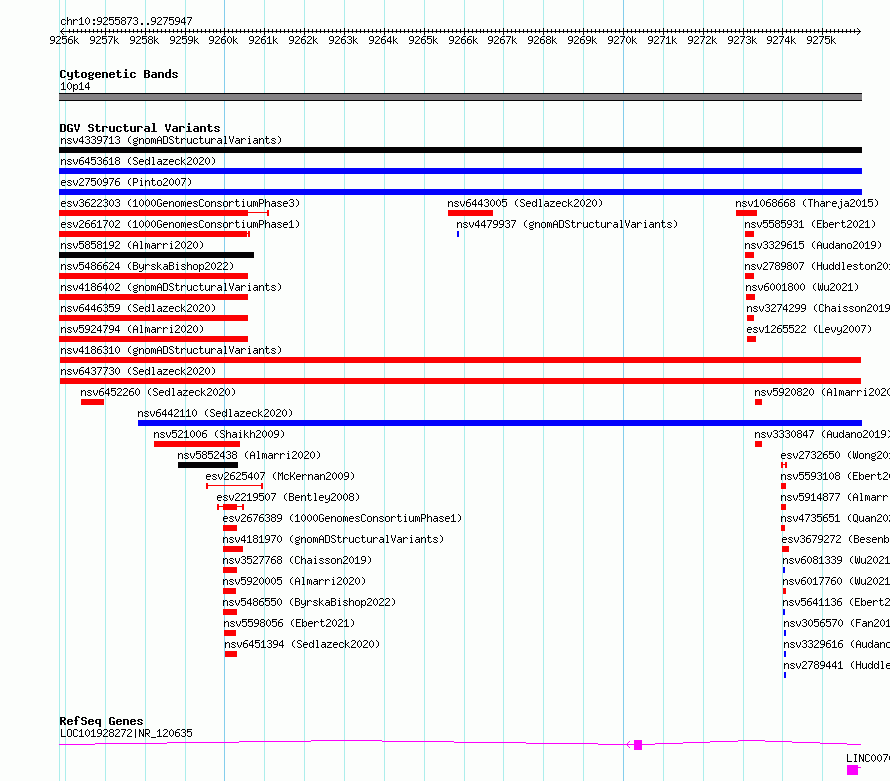Open the nsv521006 Shaikh2009 label
Viewport: 890px width, 781px height.
(x=219, y=434)
